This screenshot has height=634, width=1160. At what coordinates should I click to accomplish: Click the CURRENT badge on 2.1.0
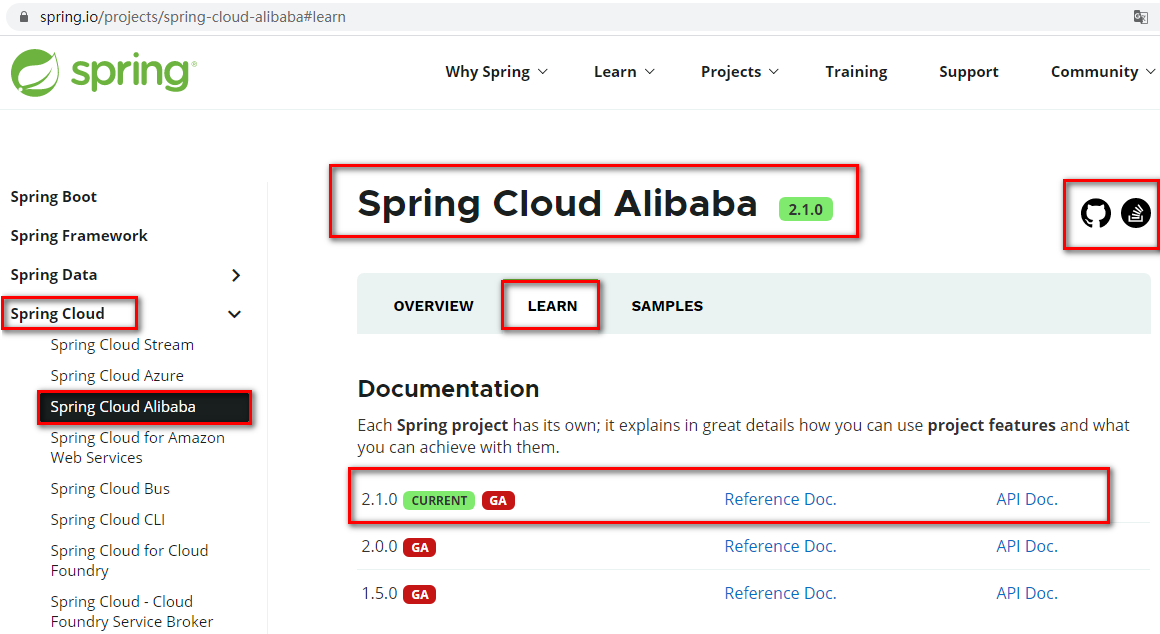439,501
